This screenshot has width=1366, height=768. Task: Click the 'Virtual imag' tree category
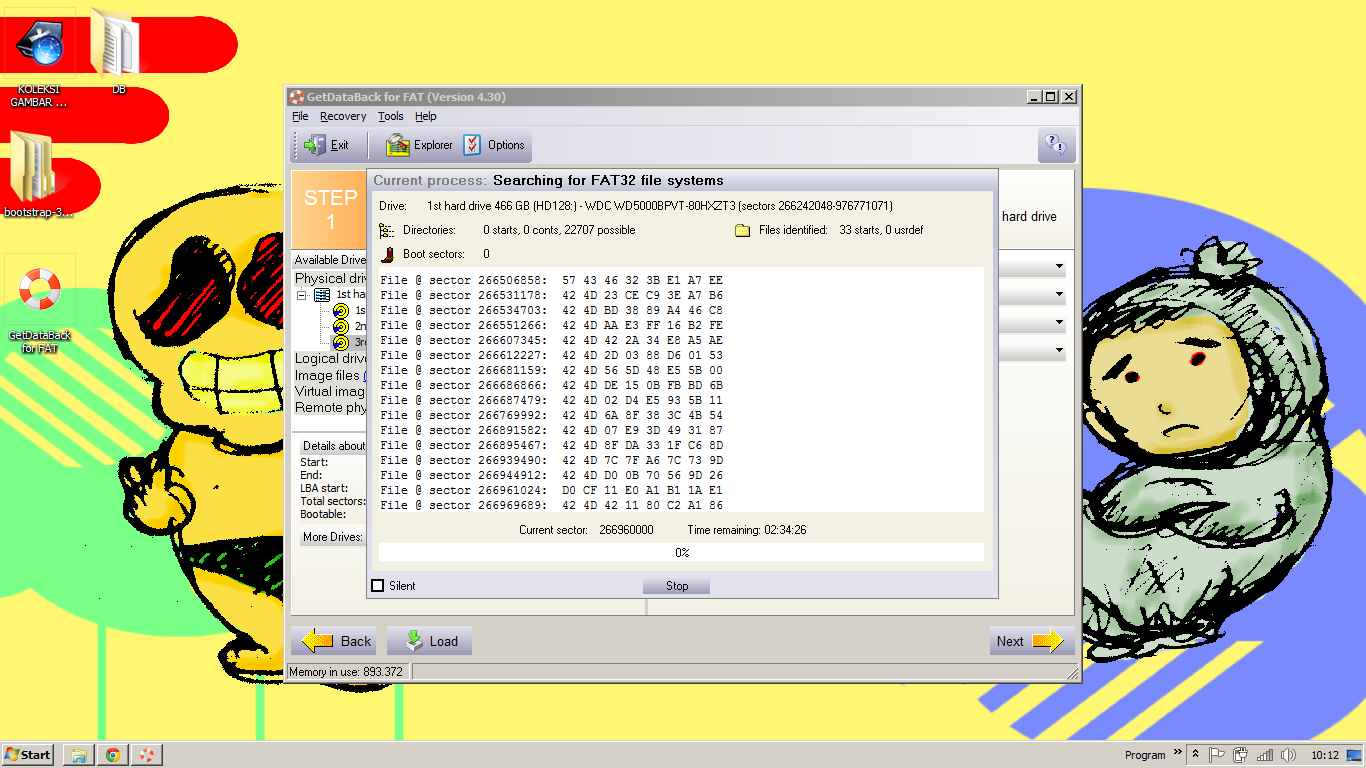pos(330,391)
